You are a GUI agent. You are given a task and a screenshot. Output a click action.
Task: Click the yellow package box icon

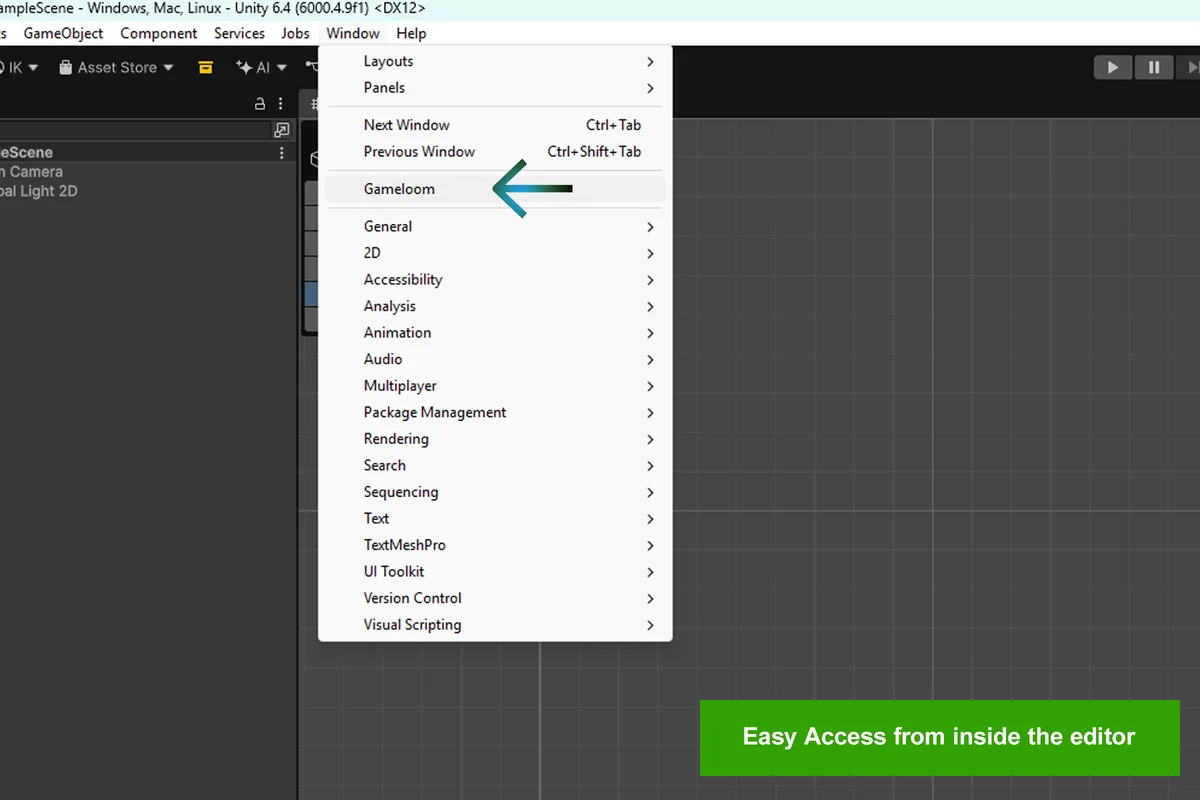(x=205, y=67)
